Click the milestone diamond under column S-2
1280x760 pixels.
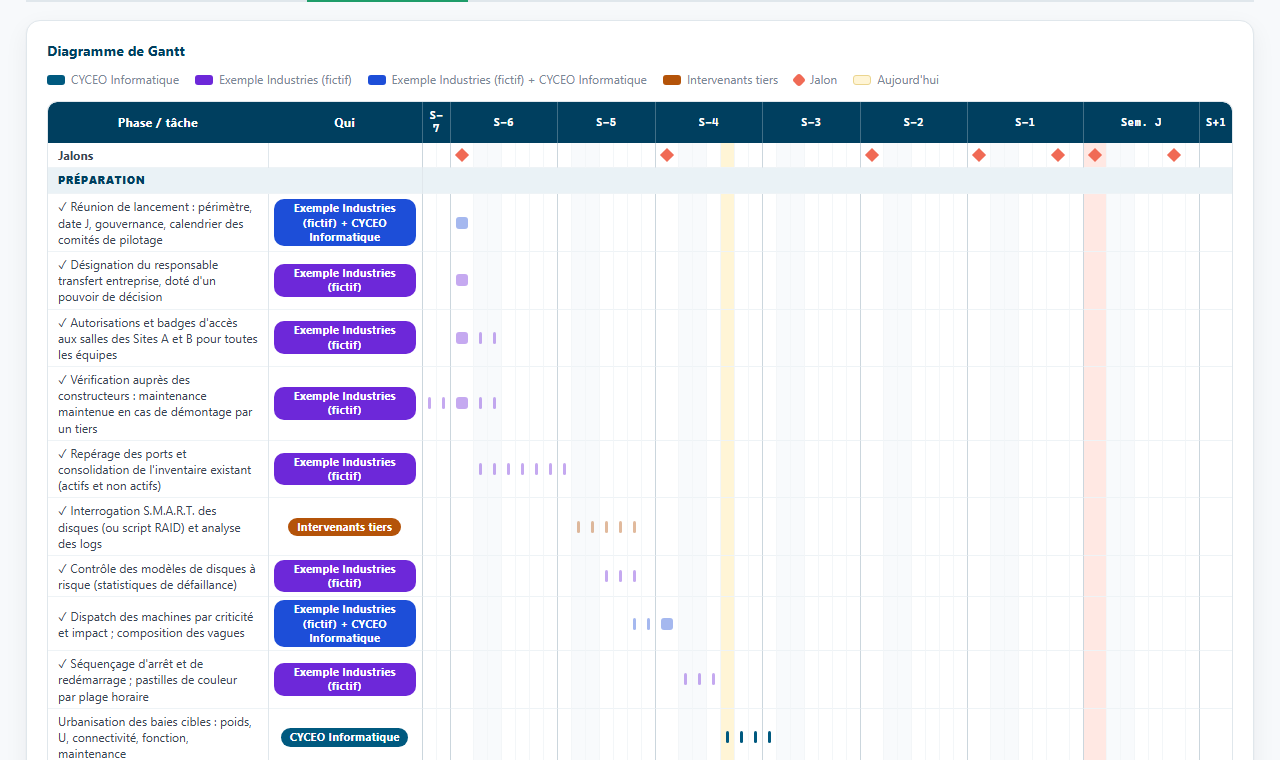pyautogui.click(x=872, y=155)
